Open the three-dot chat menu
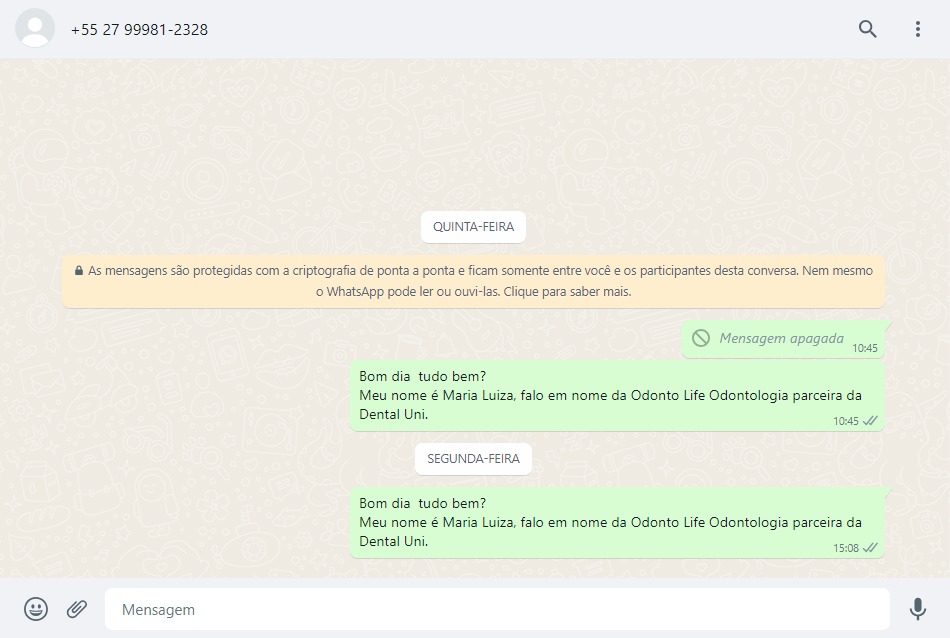The width and height of the screenshot is (950, 638). pyautogui.click(x=918, y=29)
